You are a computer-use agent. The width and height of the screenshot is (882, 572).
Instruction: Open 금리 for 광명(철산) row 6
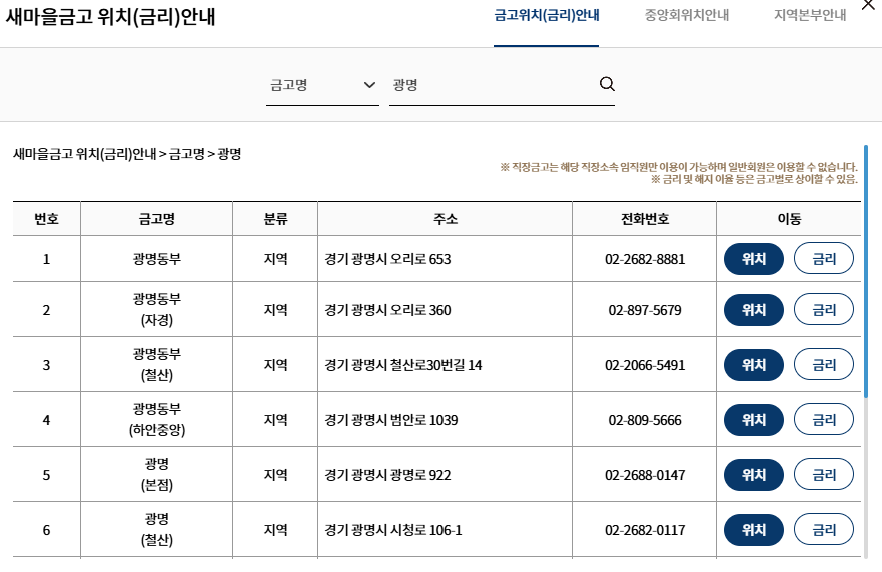coord(824,529)
